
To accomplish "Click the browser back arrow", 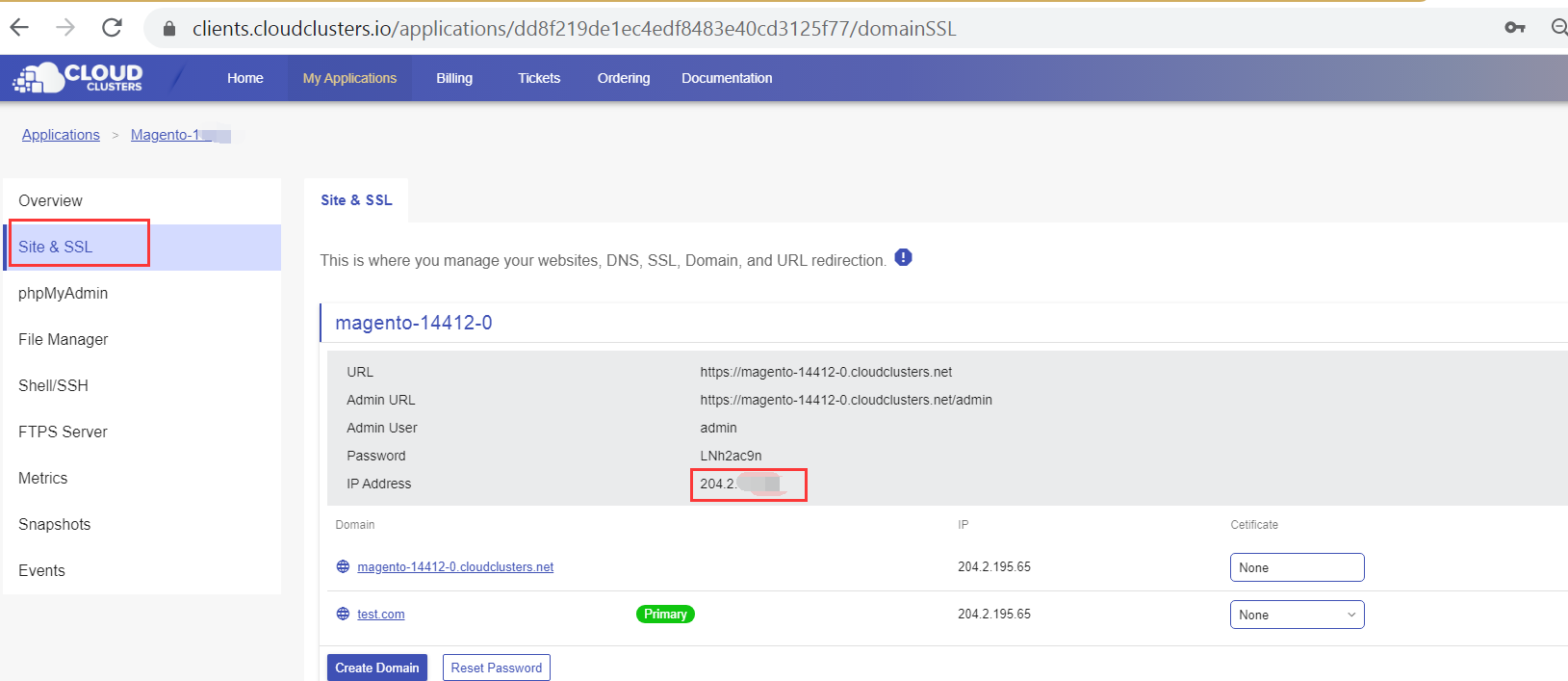I will pyautogui.click(x=19, y=27).
